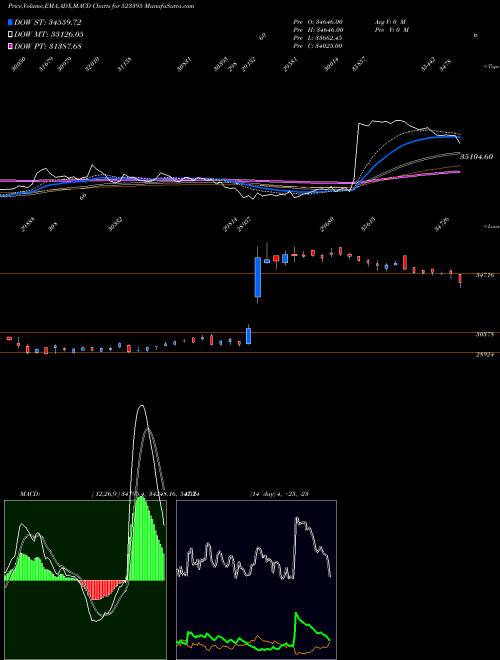Click the large blue gap-up candlestick
The image size is (500, 660).
[258, 277]
